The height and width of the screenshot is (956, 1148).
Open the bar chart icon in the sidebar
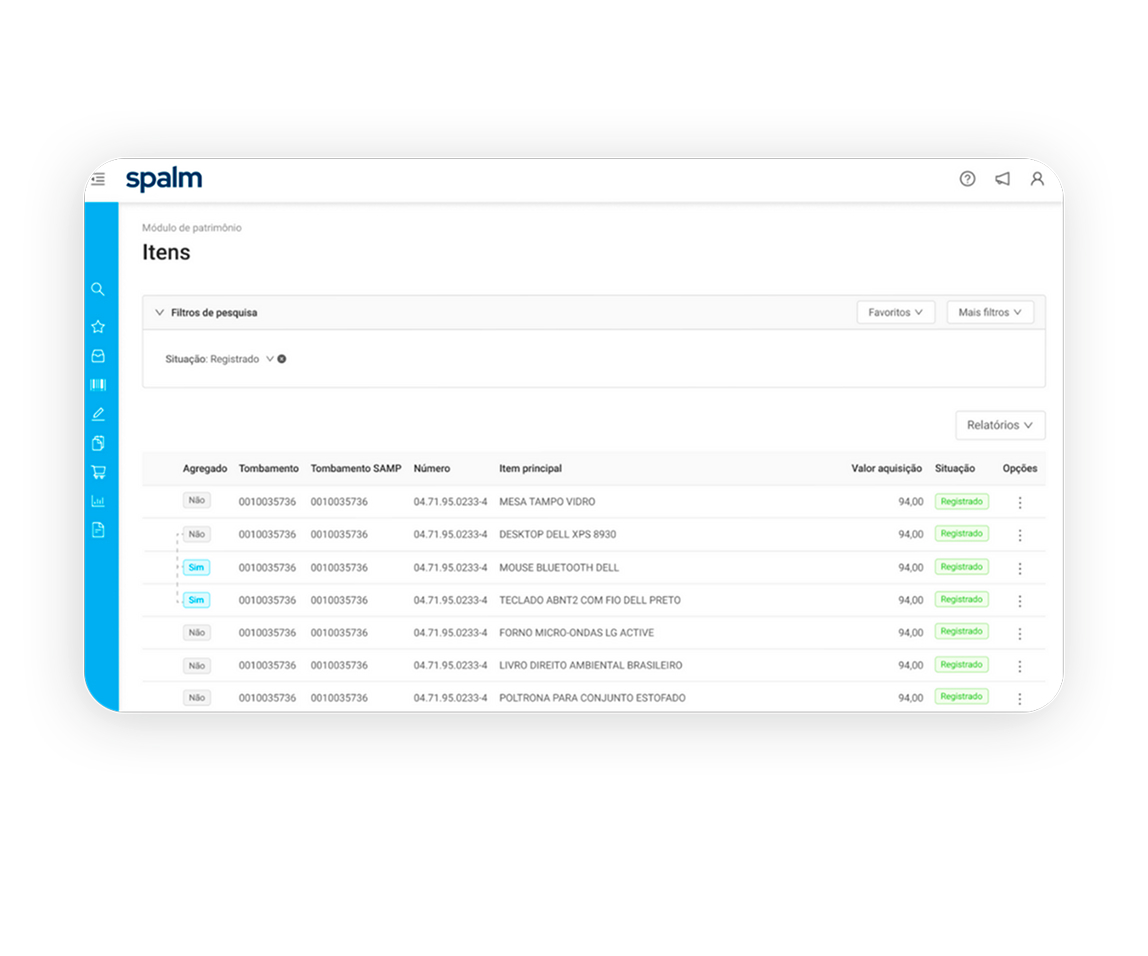pyautogui.click(x=98, y=501)
